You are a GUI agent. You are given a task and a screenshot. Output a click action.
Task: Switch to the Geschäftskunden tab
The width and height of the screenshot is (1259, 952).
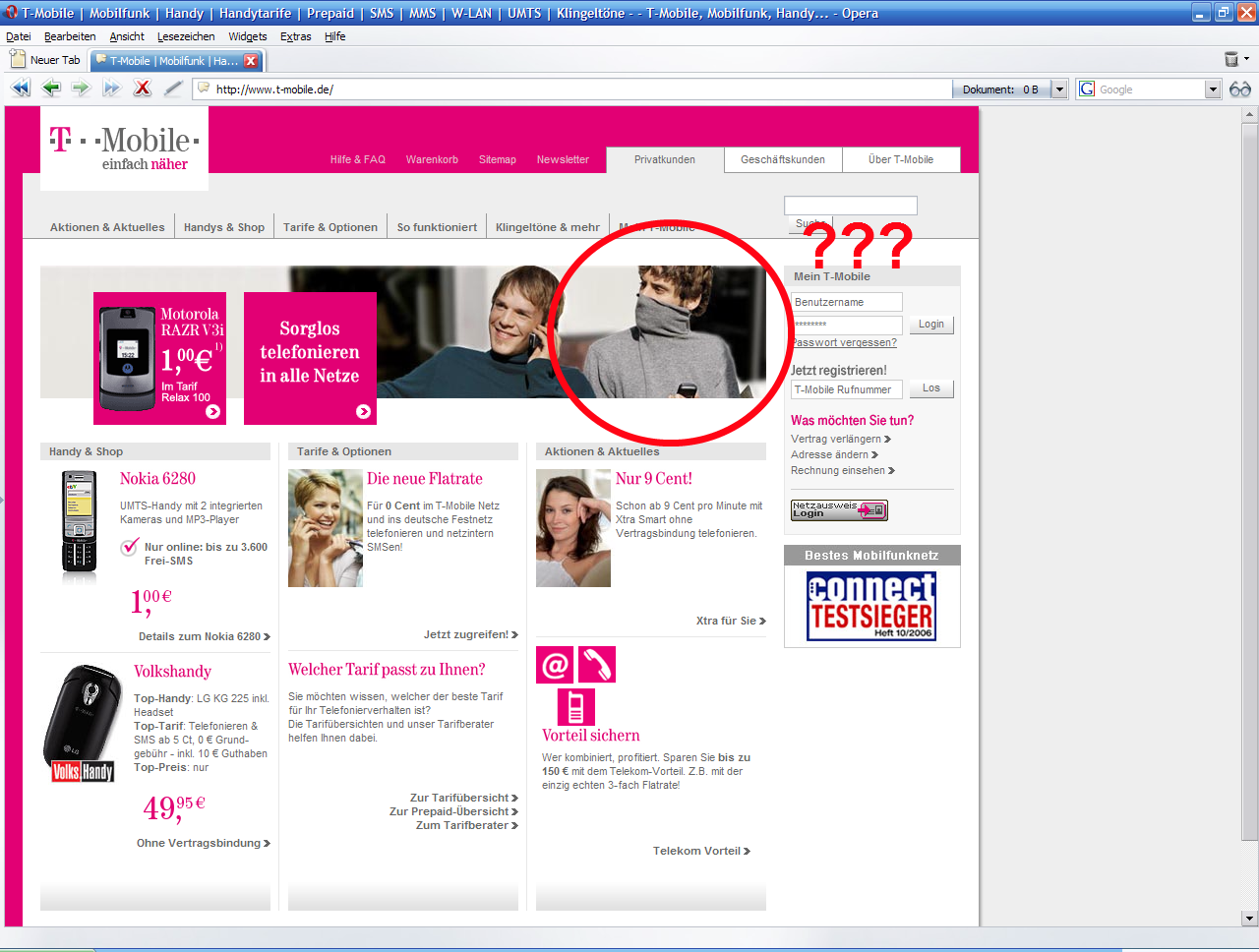[x=783, y=159]
